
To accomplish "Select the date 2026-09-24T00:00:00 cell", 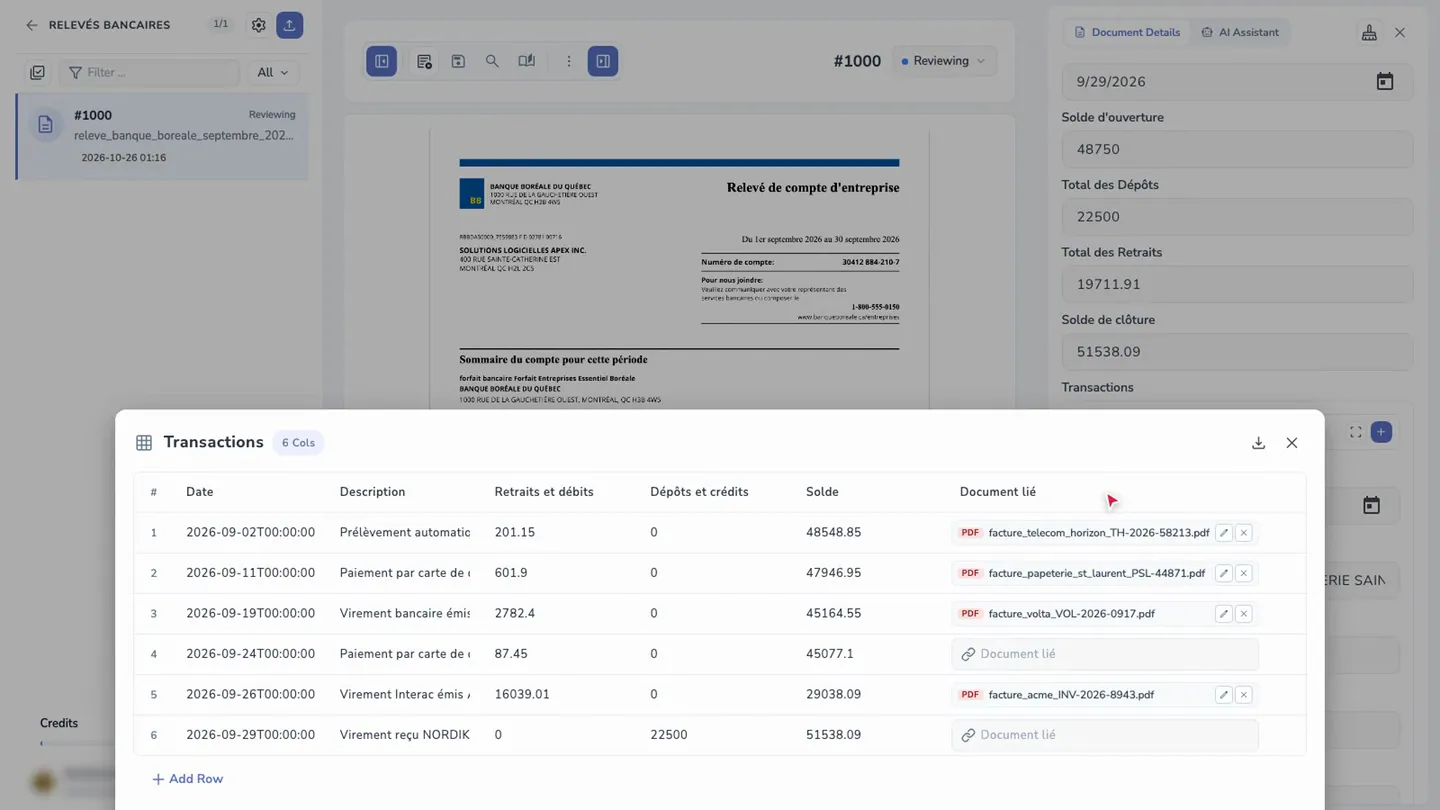I will coord(250,654).
